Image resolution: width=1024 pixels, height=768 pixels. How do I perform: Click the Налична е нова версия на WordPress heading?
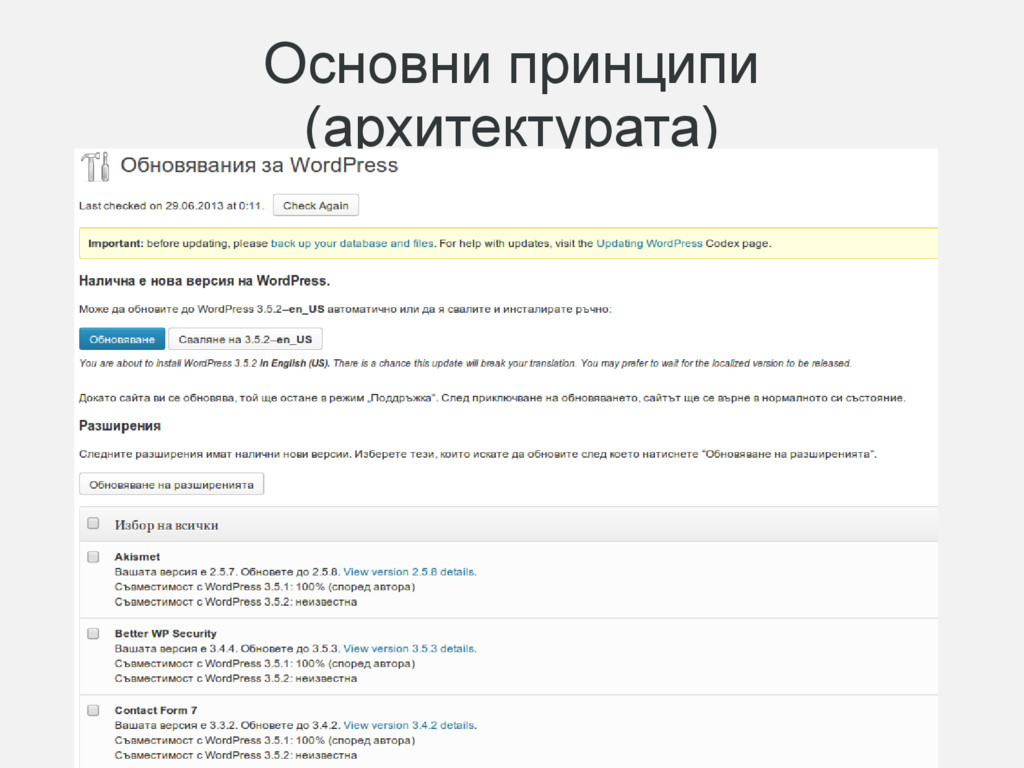204,281
